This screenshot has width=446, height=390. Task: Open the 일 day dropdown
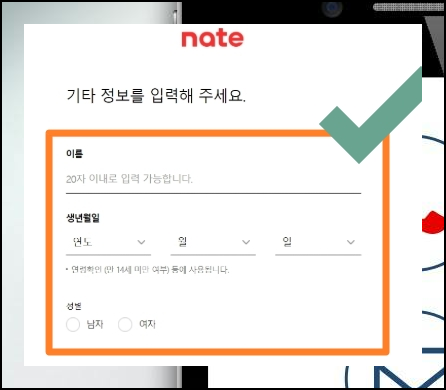pyautogui.click(x=318, y=242)
